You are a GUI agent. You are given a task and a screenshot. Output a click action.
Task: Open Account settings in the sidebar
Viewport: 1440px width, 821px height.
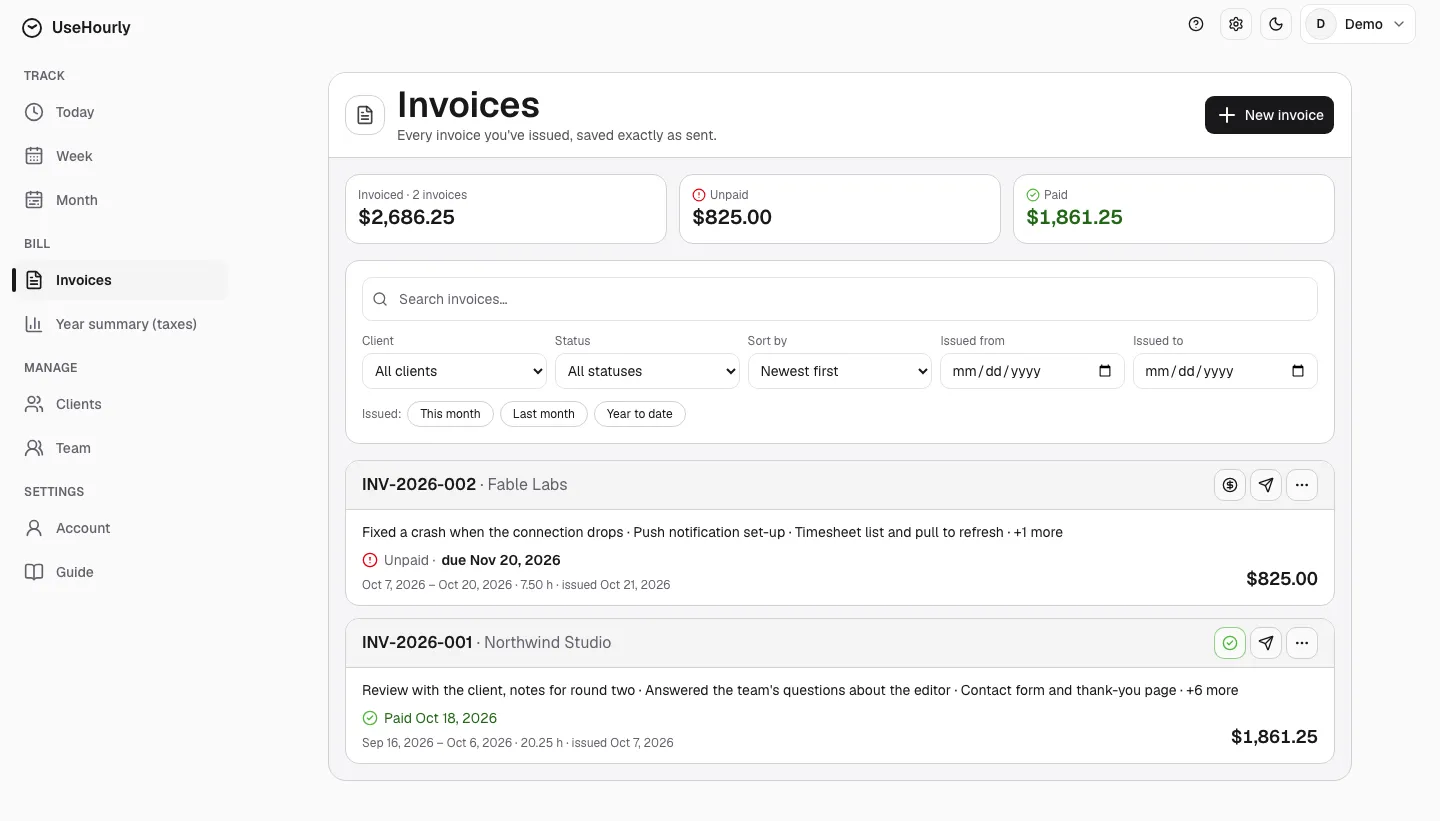pyautogui.click(x=120, y=528)
